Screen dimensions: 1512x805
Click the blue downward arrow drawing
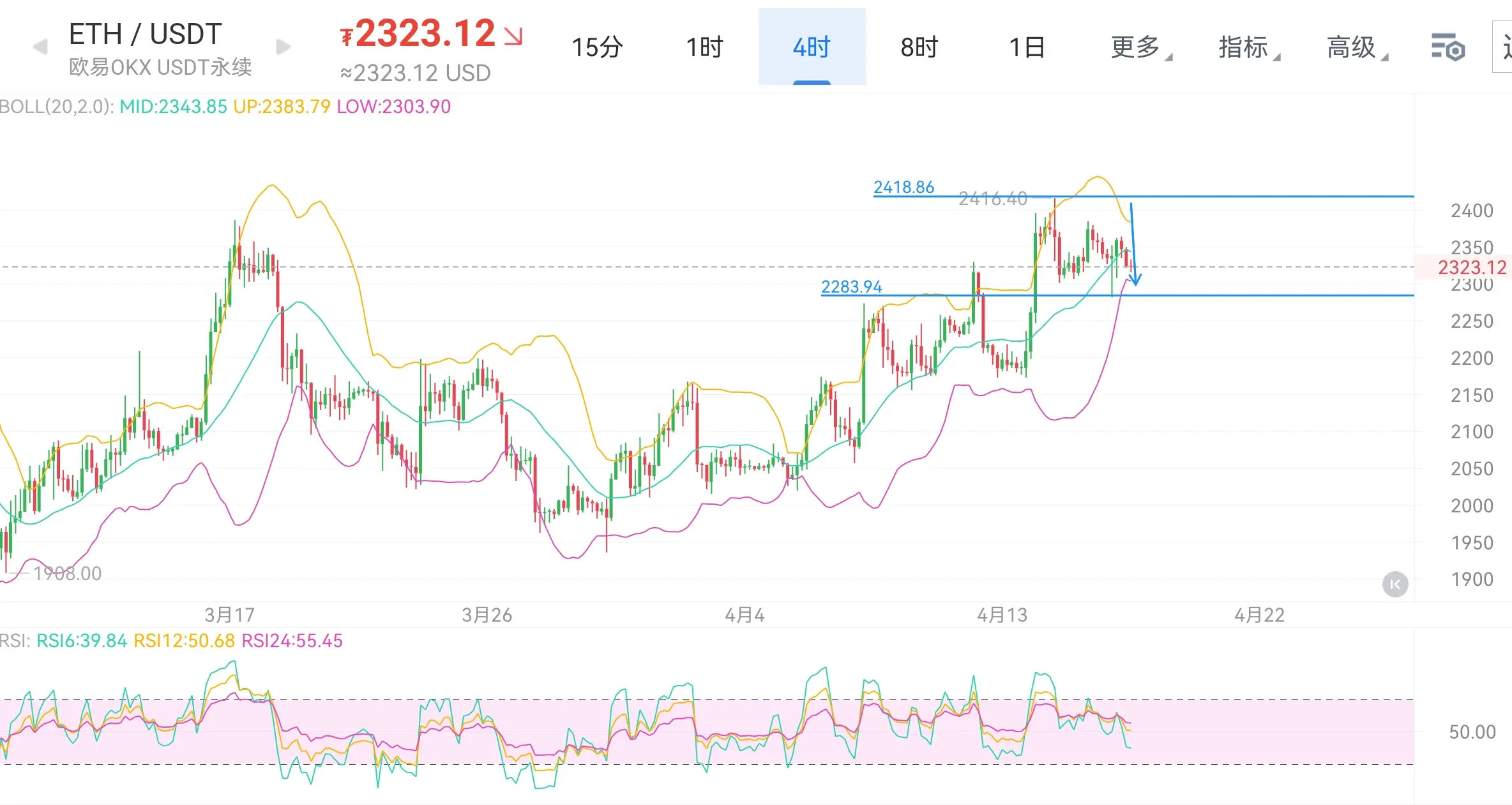coord(1133,243)
